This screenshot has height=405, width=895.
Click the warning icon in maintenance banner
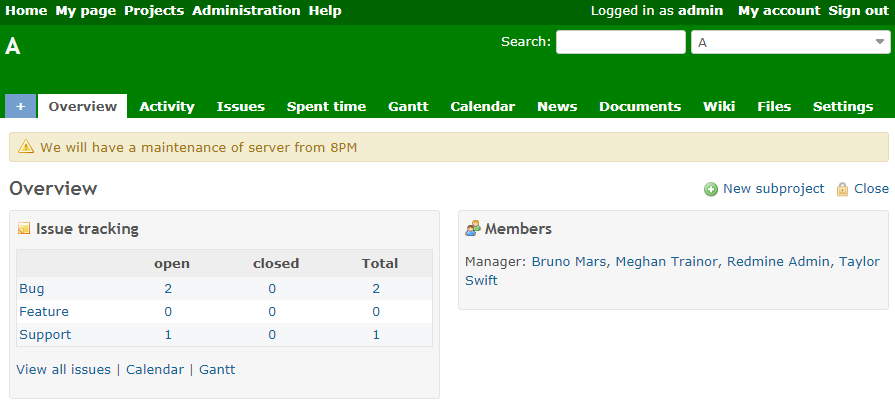[25, 148]
